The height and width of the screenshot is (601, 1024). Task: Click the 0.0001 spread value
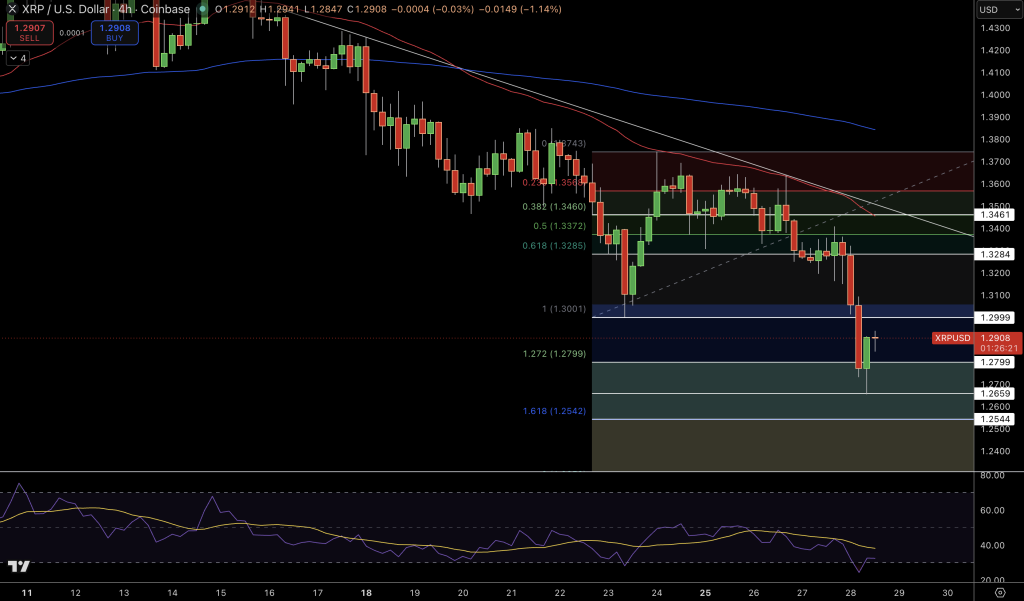(x=72, y=33)
